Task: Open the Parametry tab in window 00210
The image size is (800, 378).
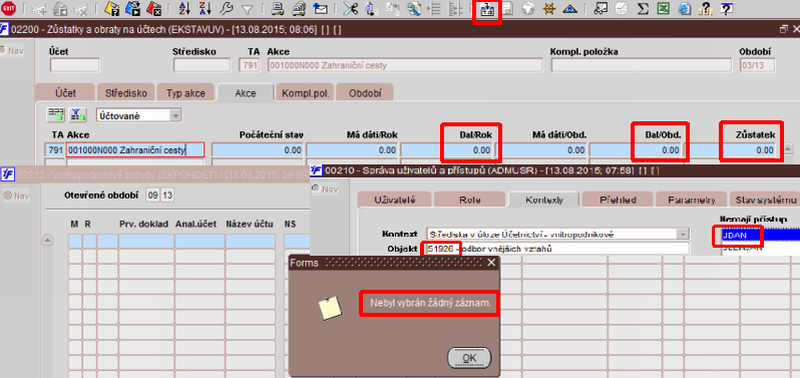Action: pos(692,199)
